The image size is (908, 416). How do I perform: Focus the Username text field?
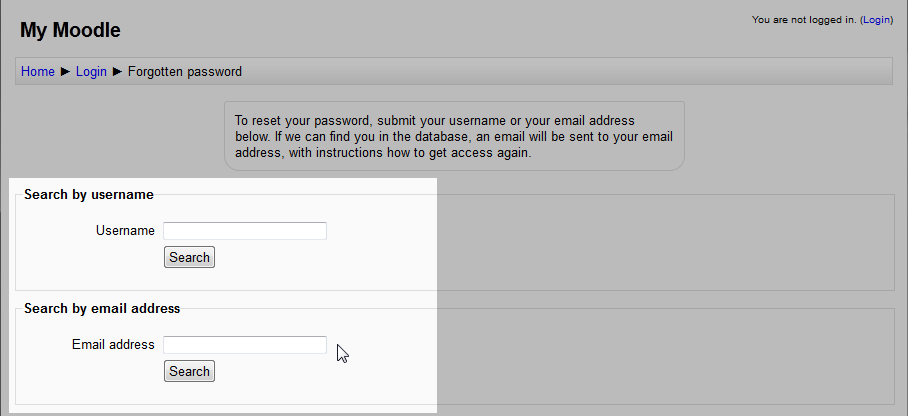coord(245,231)
